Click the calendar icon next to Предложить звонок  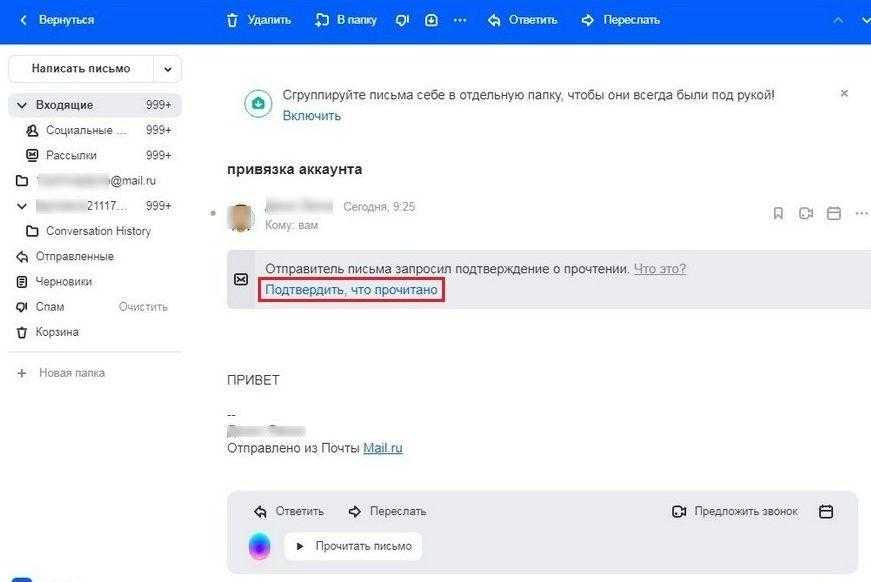click(826, 511)
